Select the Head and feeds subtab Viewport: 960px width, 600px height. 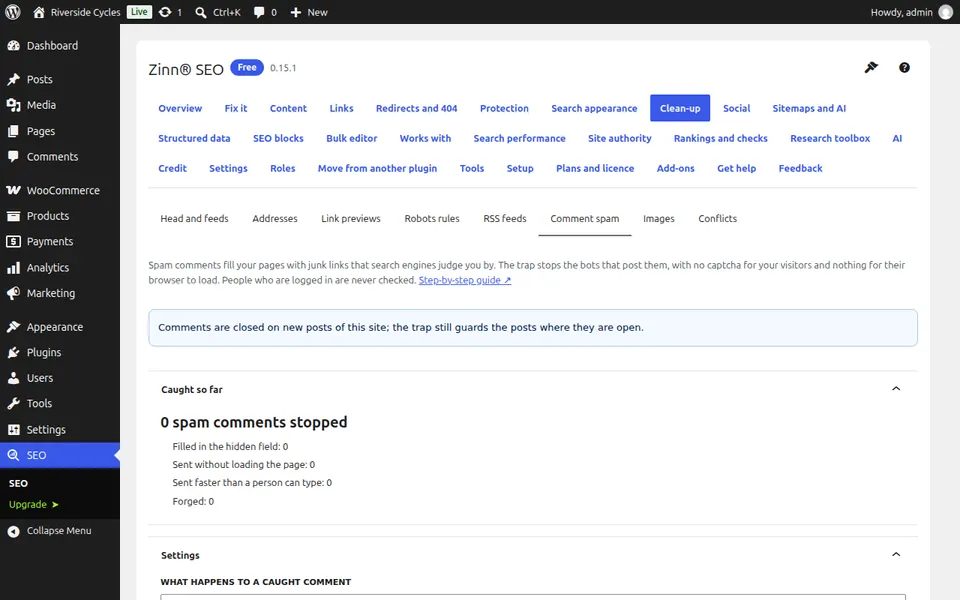[194, 219]
